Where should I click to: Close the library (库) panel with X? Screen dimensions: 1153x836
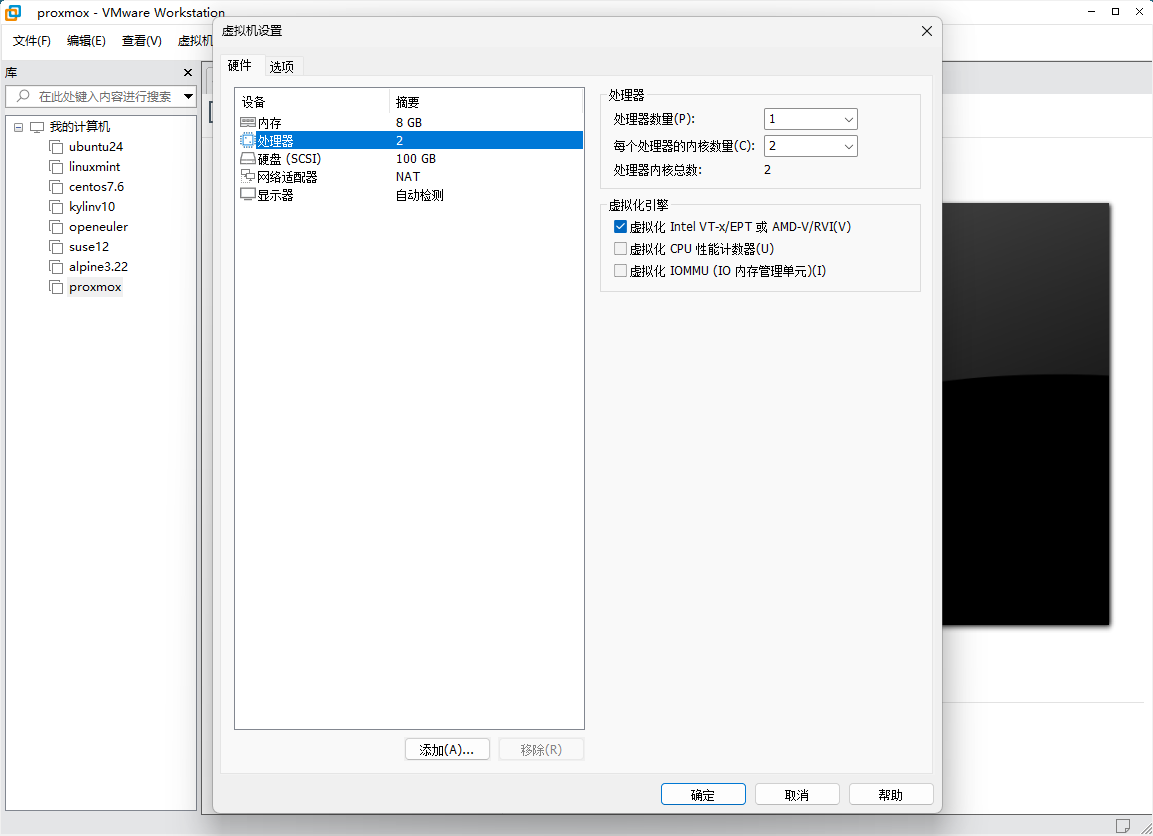188,73
